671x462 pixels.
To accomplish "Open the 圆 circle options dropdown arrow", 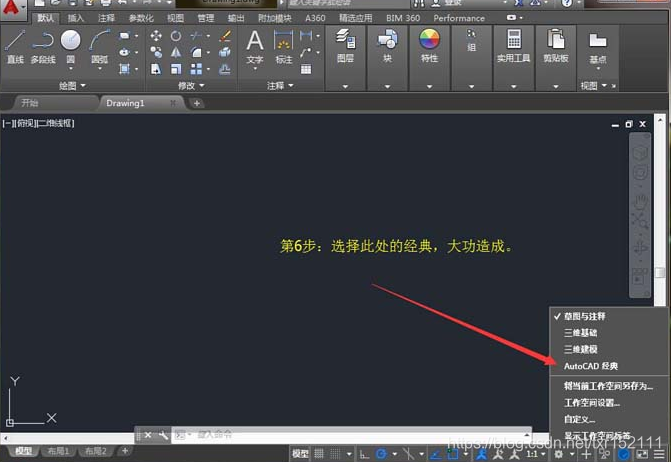I will click(71, 68).
